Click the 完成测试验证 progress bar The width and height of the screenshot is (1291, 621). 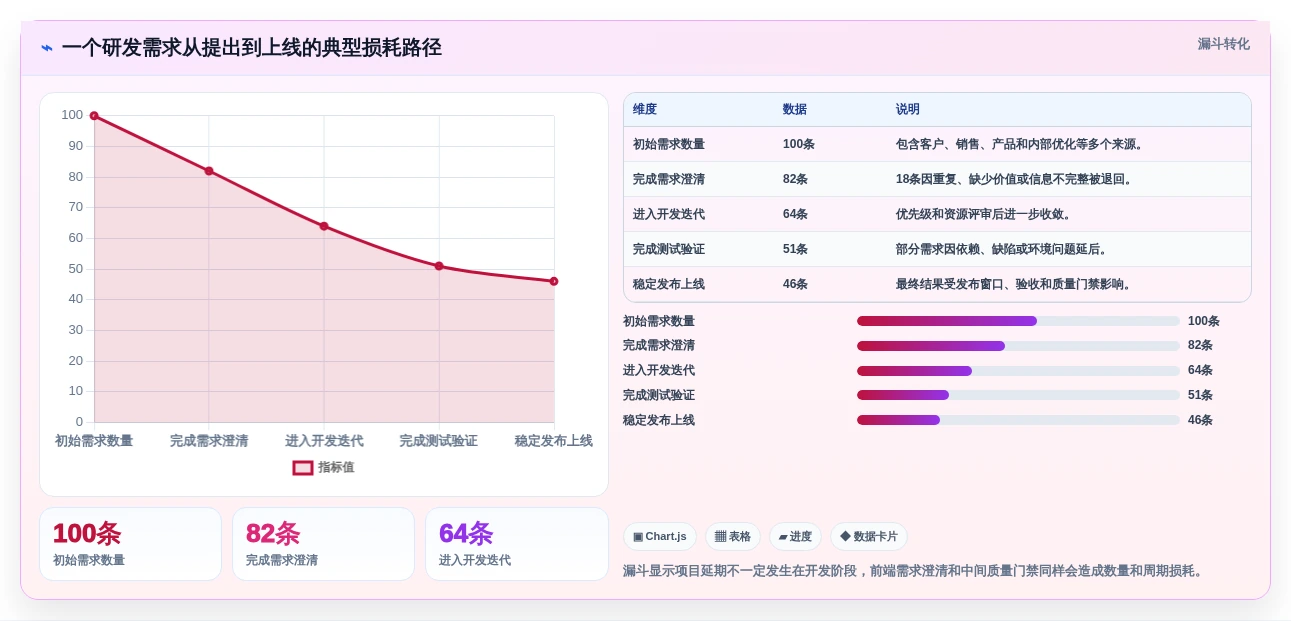(1018, 395)
